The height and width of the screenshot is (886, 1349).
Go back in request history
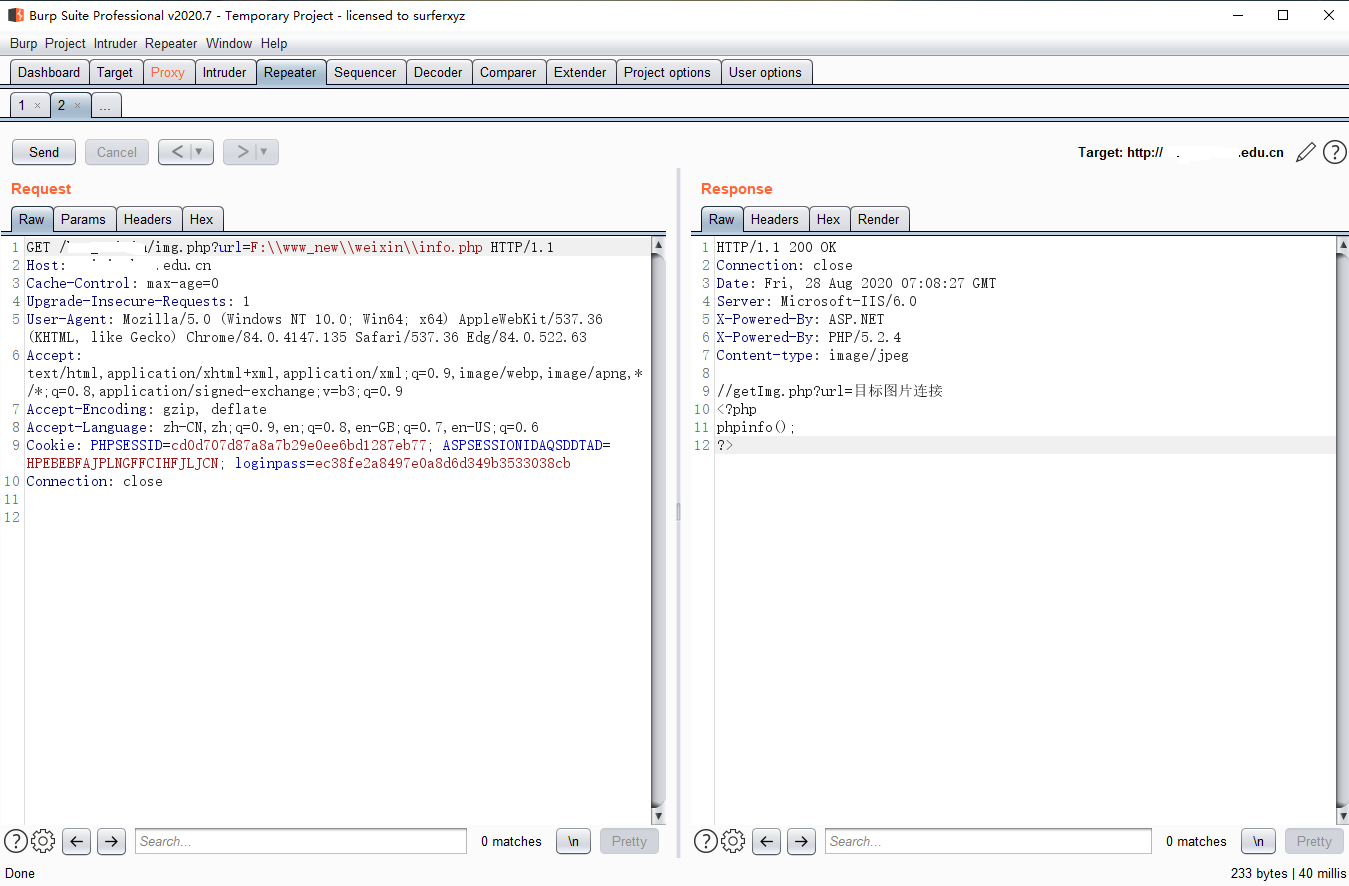pos(177,152)
